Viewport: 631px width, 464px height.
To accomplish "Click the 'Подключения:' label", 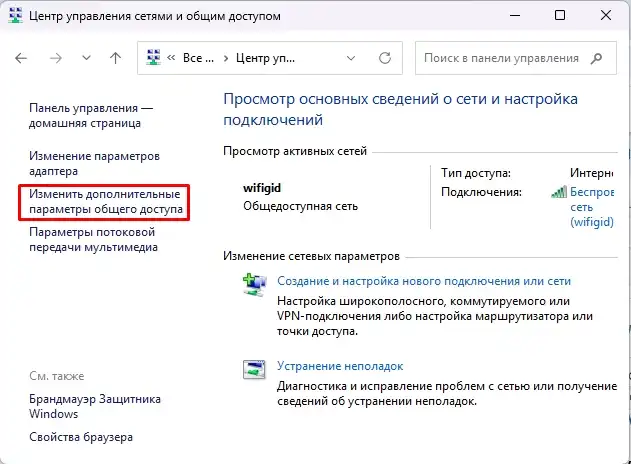I will [x=481, y=192].
